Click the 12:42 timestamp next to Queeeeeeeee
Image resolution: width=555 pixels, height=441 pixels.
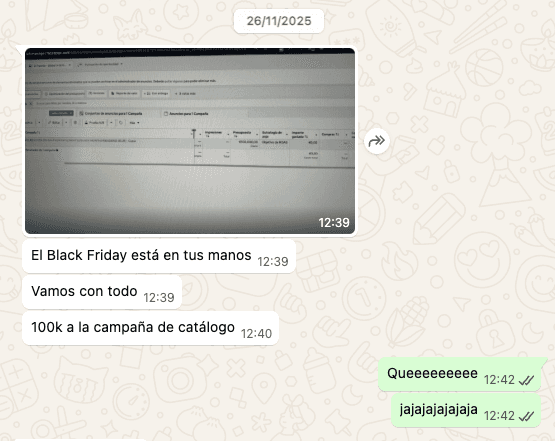pos(499,380)
